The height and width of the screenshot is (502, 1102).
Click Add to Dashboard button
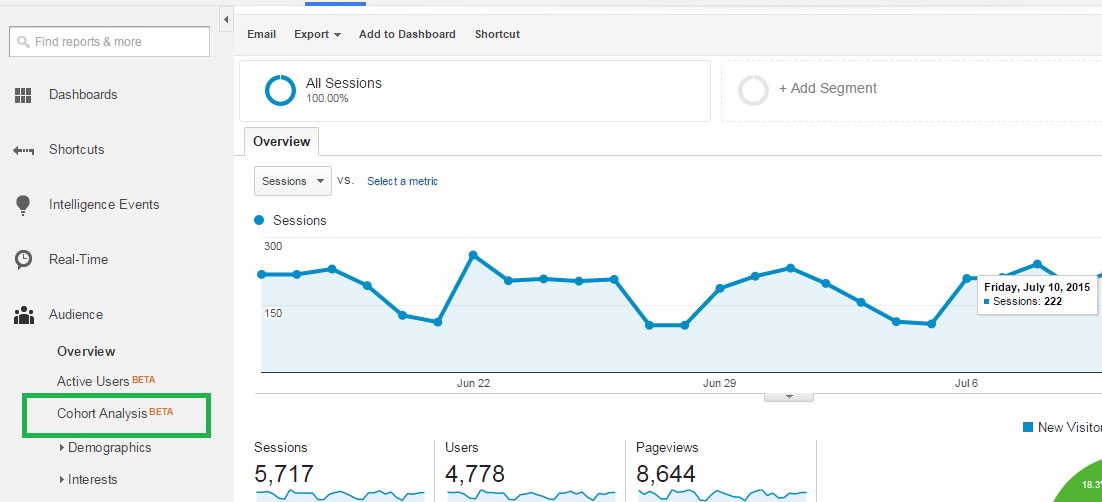click(x=407, y=34)
